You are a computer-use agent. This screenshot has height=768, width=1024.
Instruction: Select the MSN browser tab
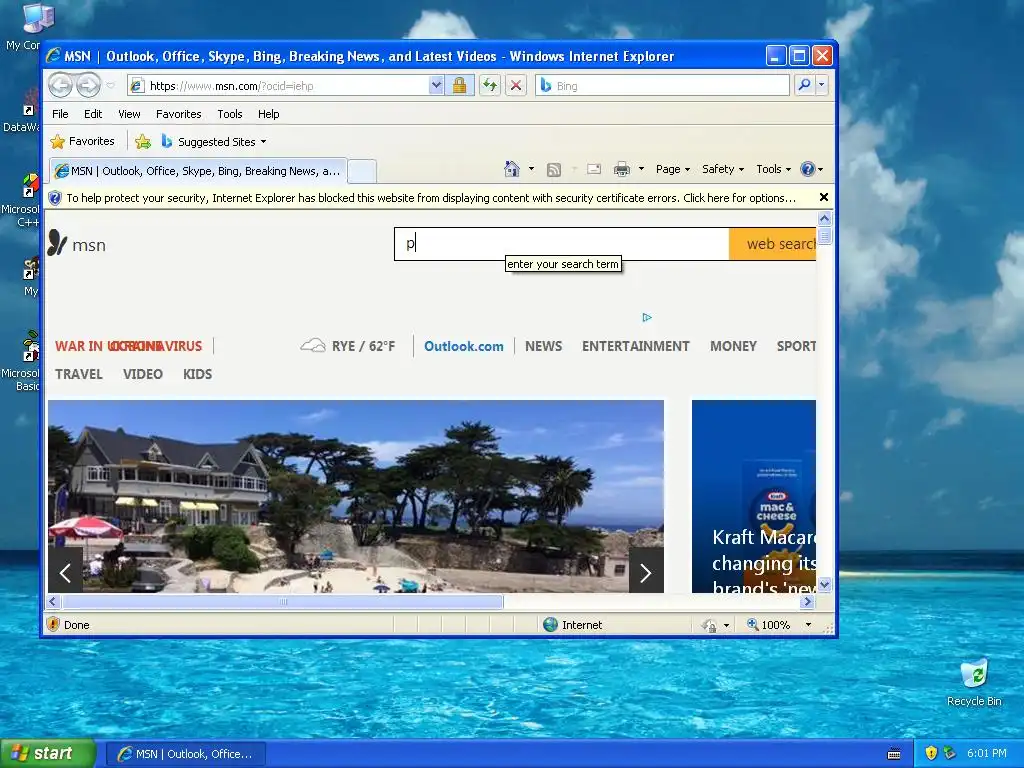(199, 171)
